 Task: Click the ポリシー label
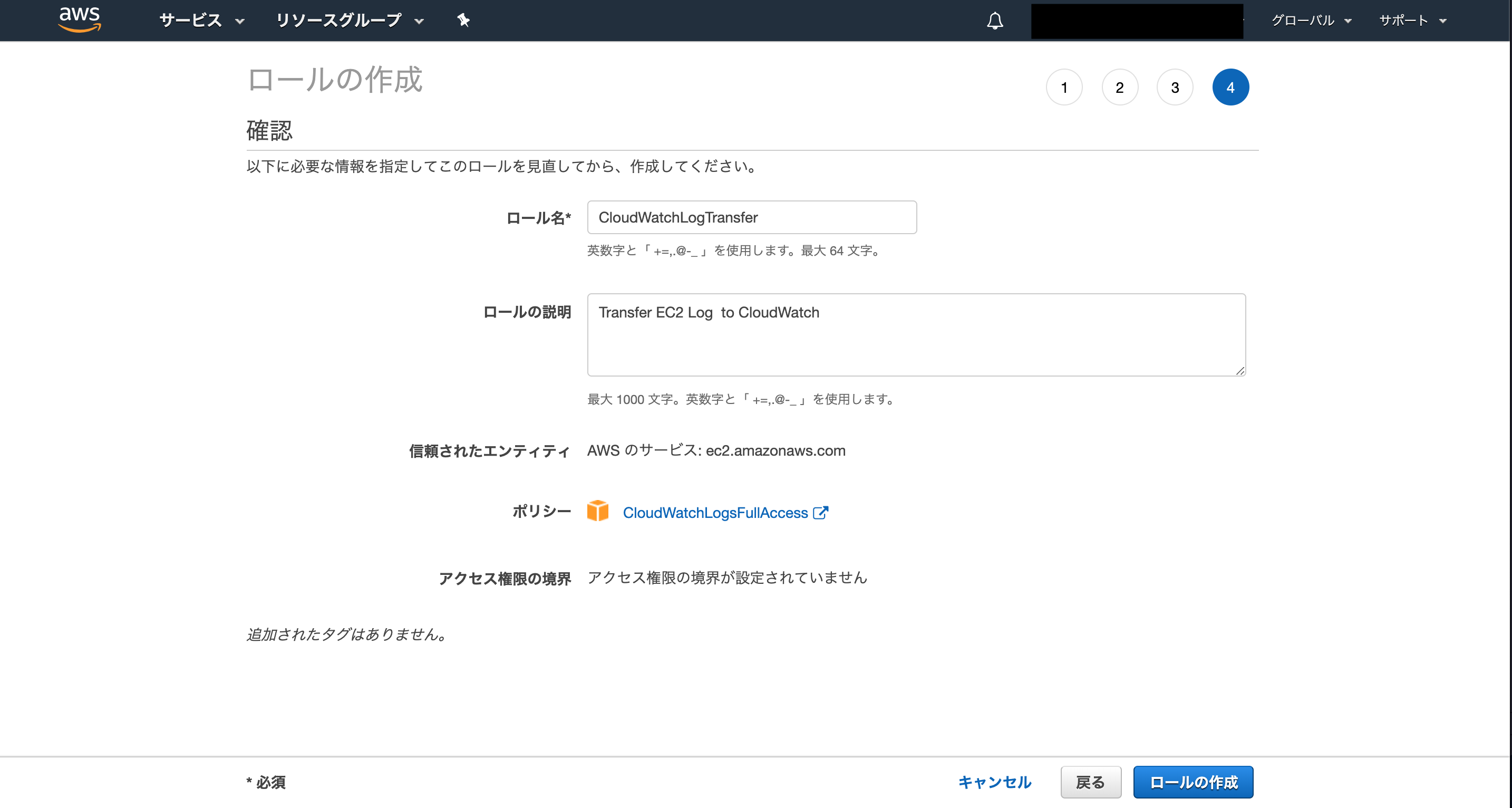(x=541, y=512)
